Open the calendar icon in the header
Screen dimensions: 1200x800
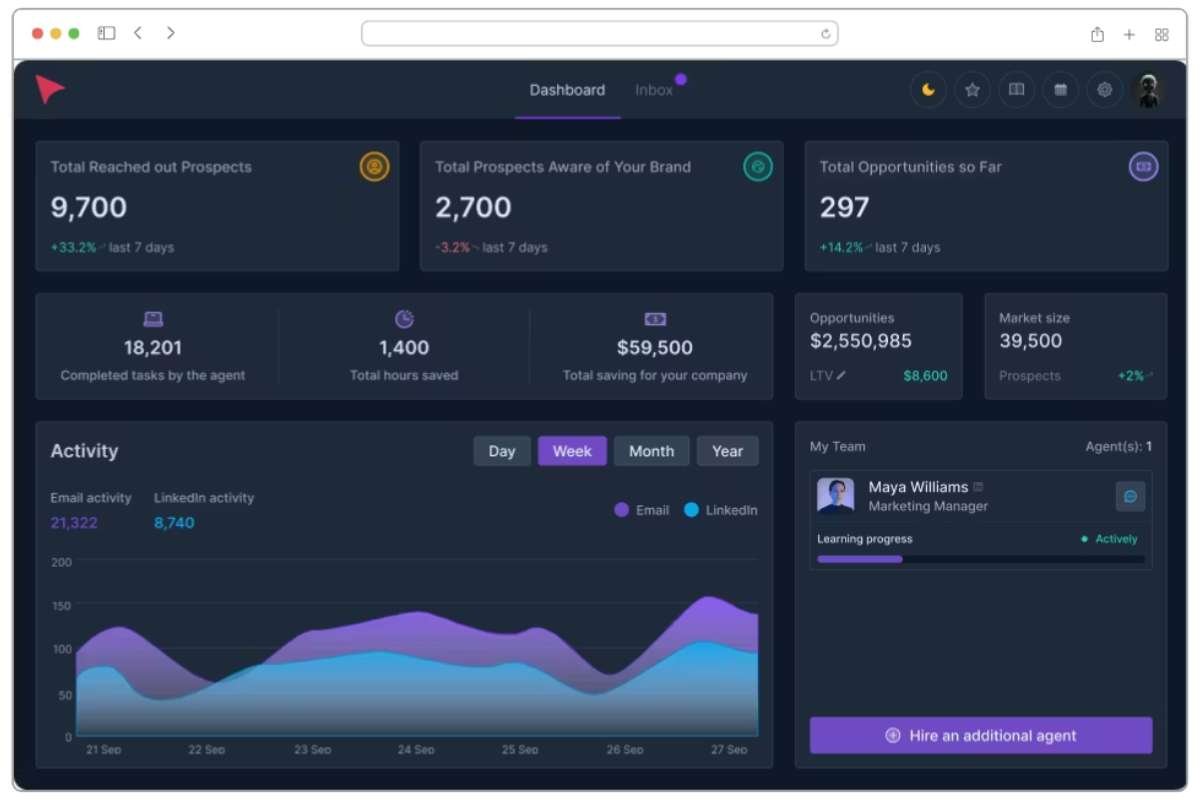coord(1060,89)
